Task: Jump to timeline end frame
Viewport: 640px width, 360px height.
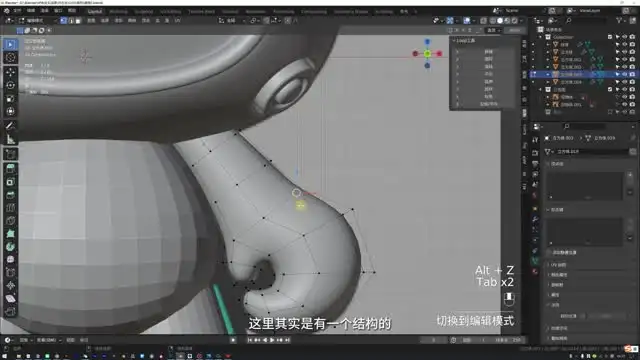Action: pos(288,340)
